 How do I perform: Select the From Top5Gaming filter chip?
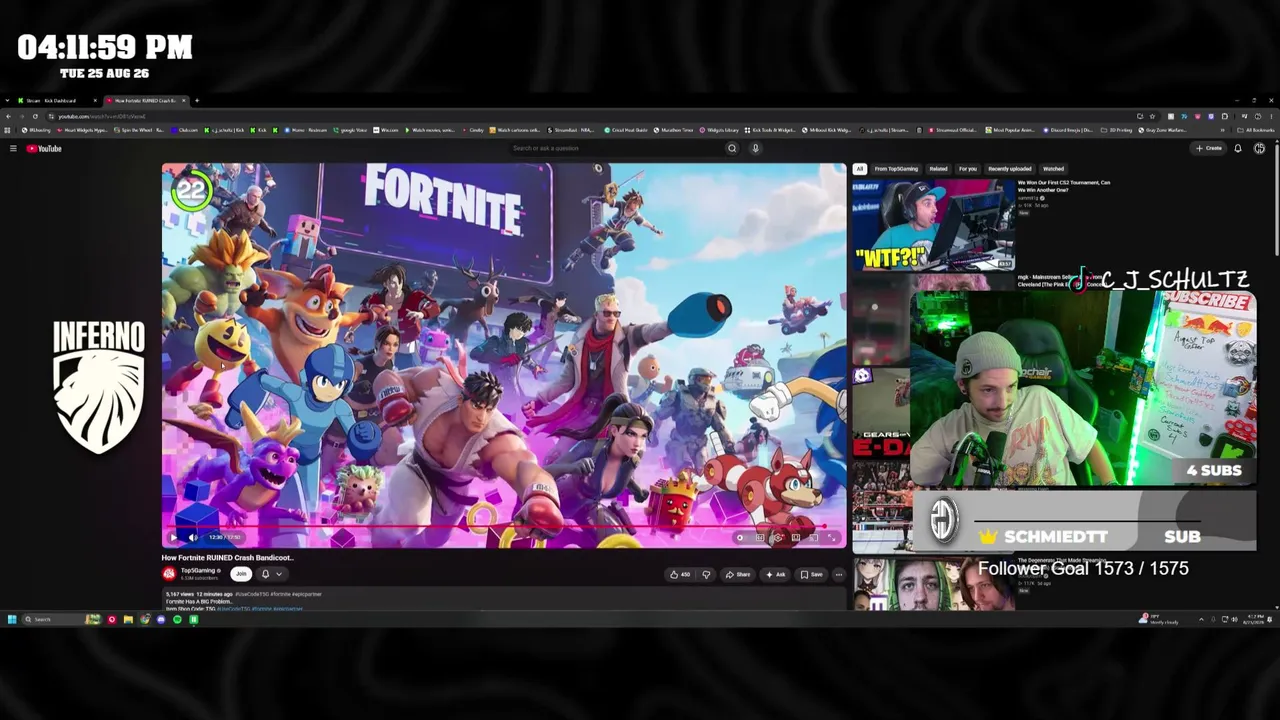pos(896,169)
